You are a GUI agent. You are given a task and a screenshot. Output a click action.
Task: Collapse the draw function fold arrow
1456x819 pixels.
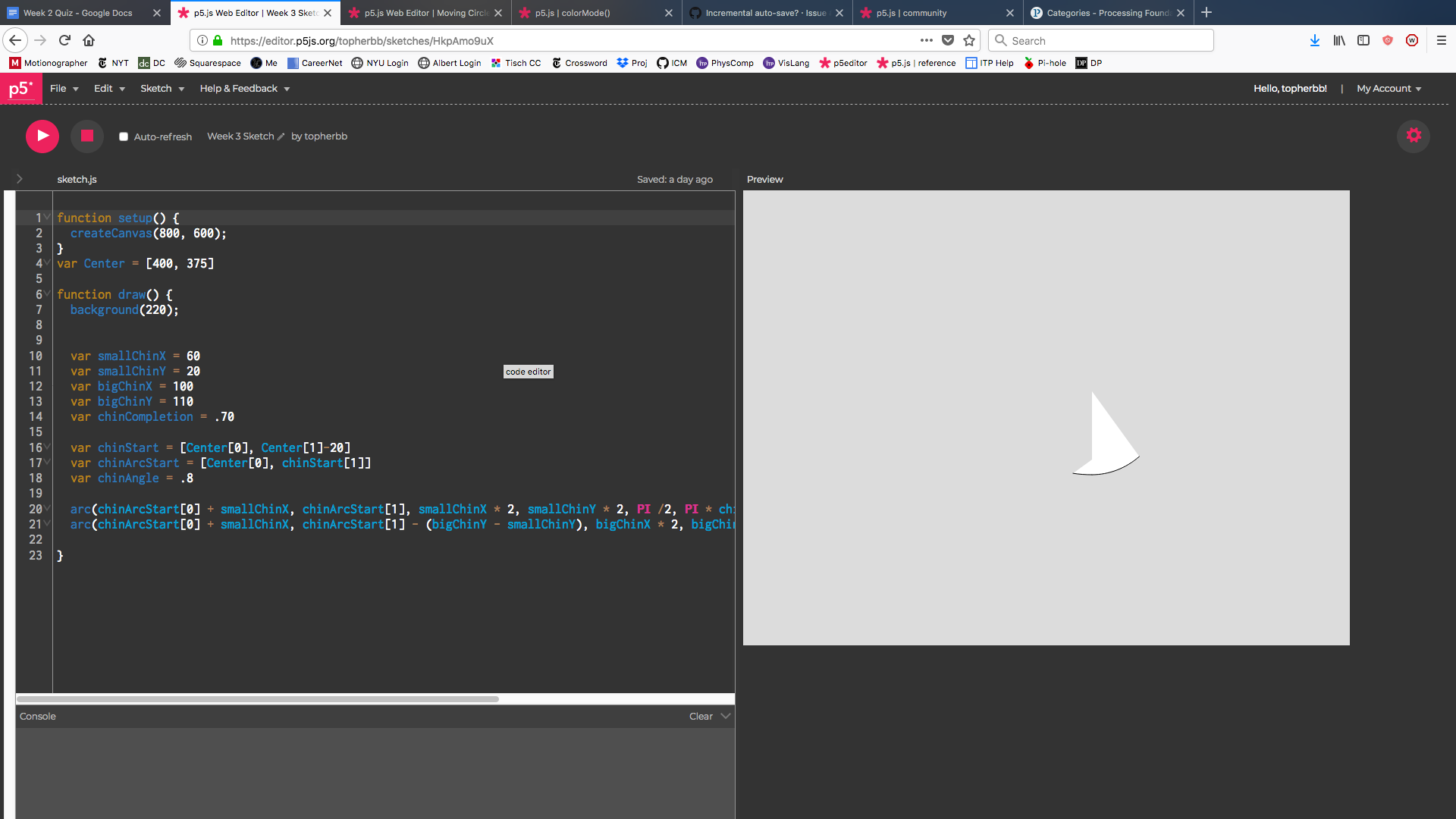[x=47, y=293]
